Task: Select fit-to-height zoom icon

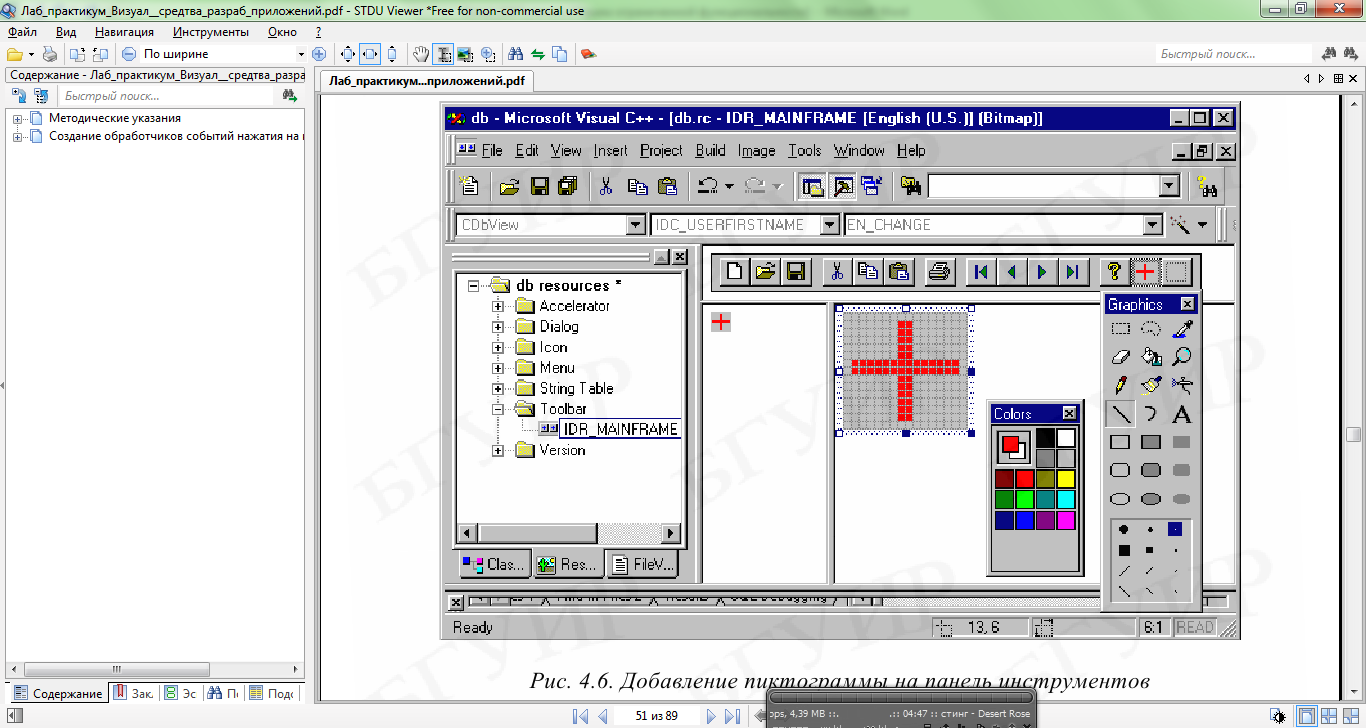Action: click(392, 54)
